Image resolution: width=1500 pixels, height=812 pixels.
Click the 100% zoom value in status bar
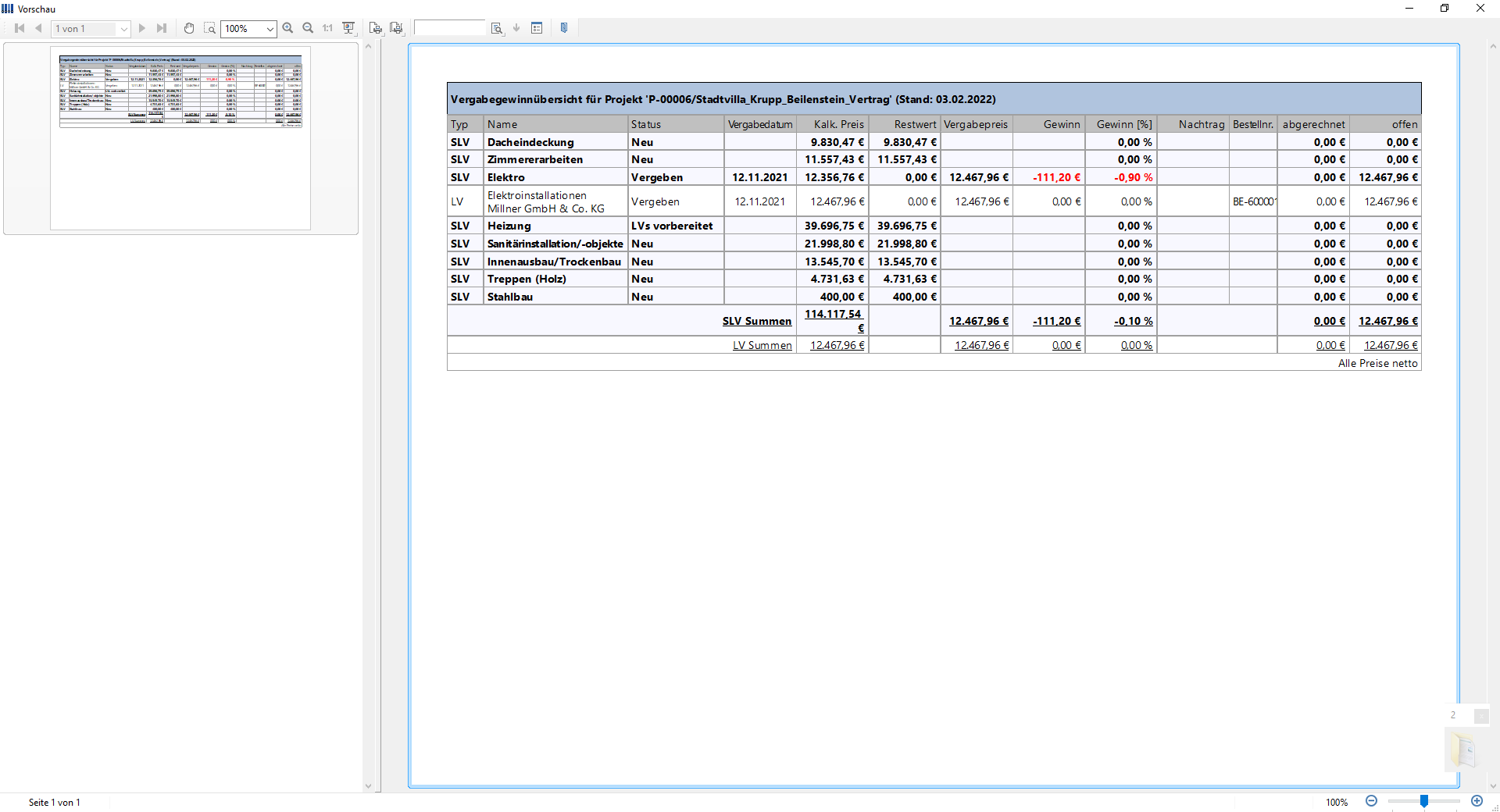(x=1337, y=802)
